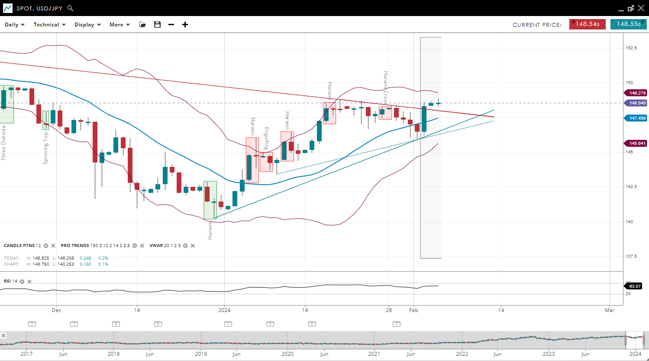Image resolution: width=649 pixels, height=361 pixels.
Task: Click the PRO TRENDS indicator label
Action: (x=75, y=246)
